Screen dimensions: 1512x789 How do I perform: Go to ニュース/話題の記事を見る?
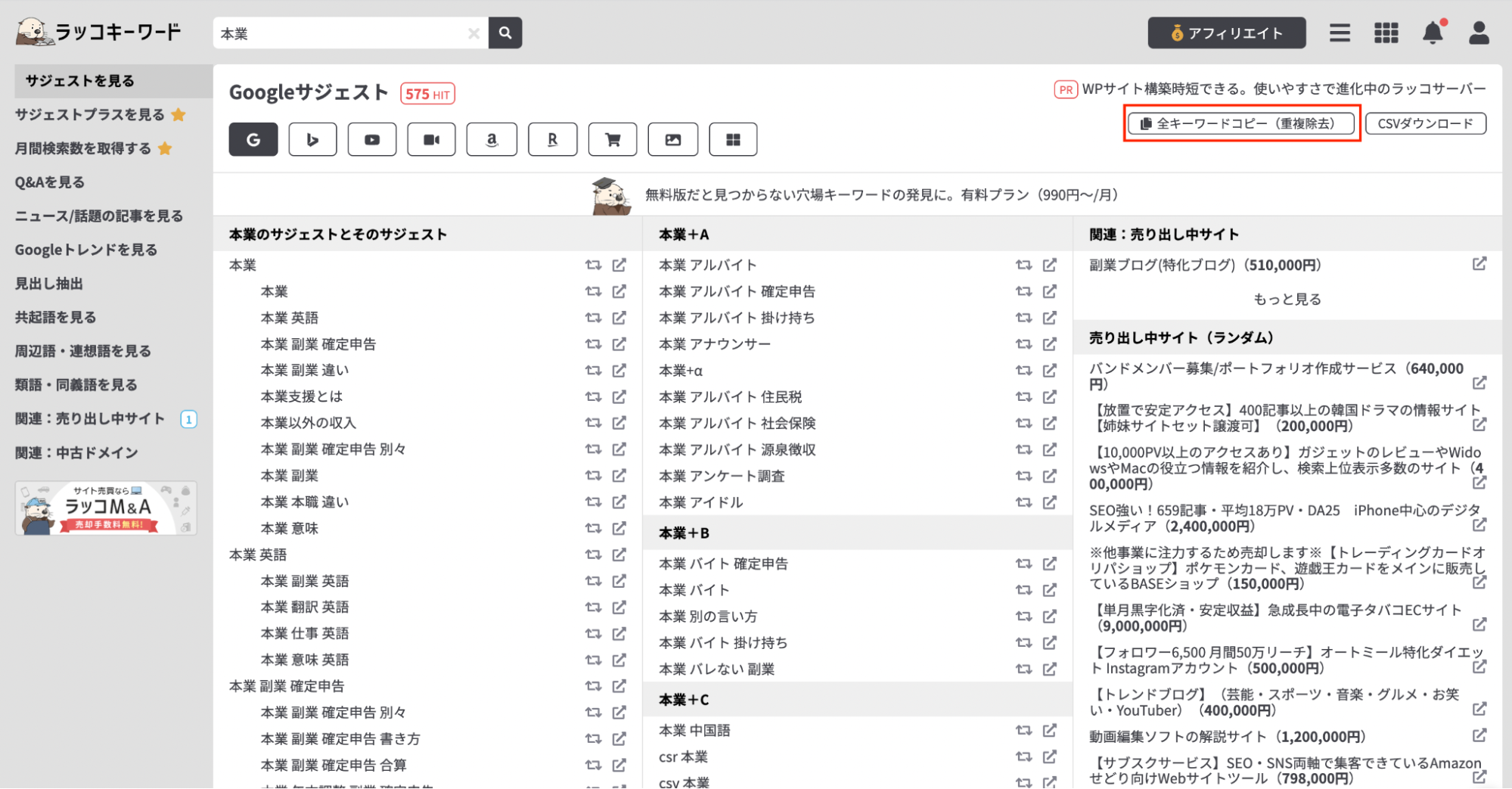tap(99, 216)
